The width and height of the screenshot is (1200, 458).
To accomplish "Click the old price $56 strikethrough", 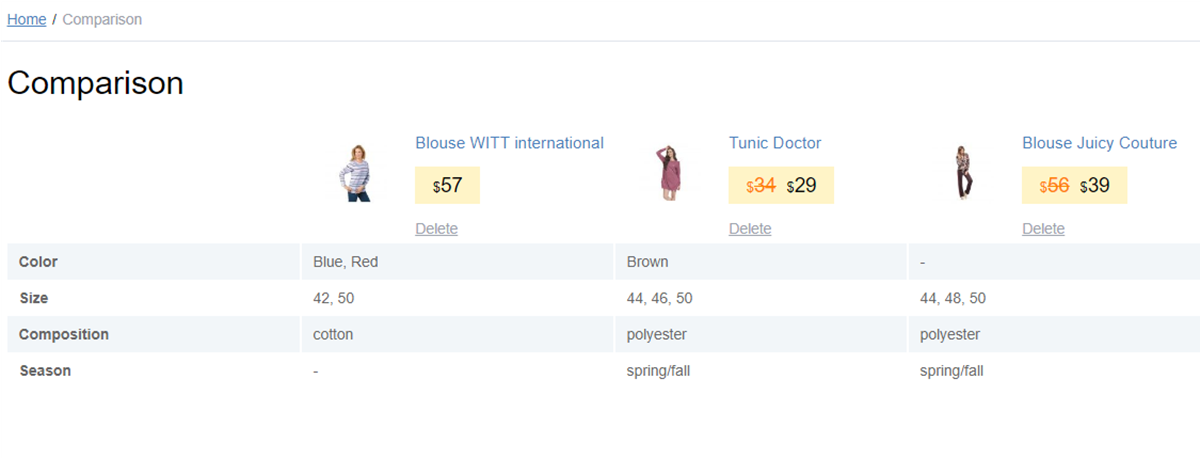I will pyautogui.click(x=1054, y=186).
